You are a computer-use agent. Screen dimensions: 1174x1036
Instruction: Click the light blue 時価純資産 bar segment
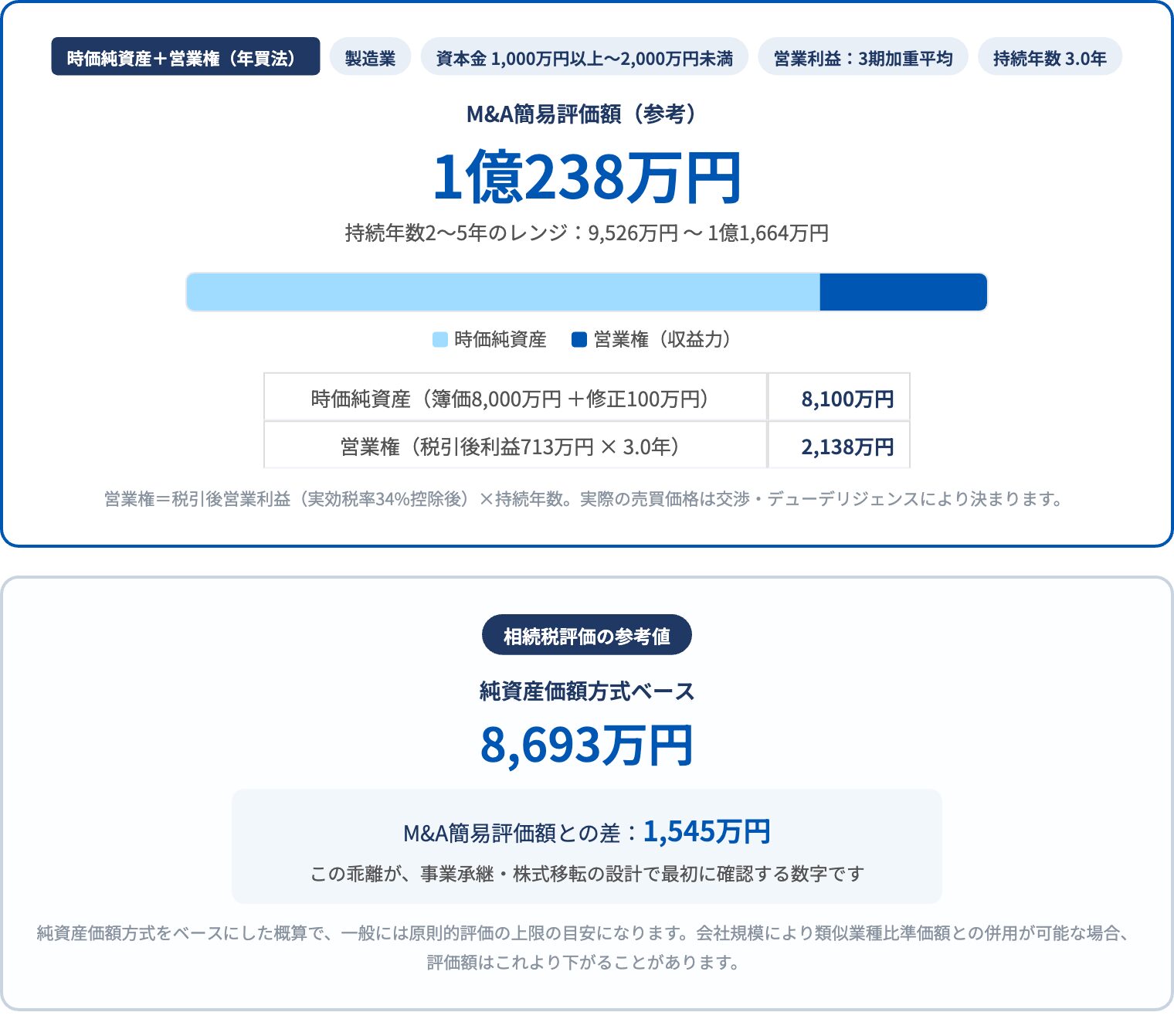503,292
